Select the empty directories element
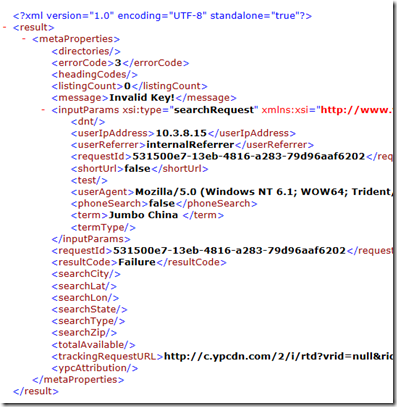The image size is (397, 407). (x=86, y=51)
